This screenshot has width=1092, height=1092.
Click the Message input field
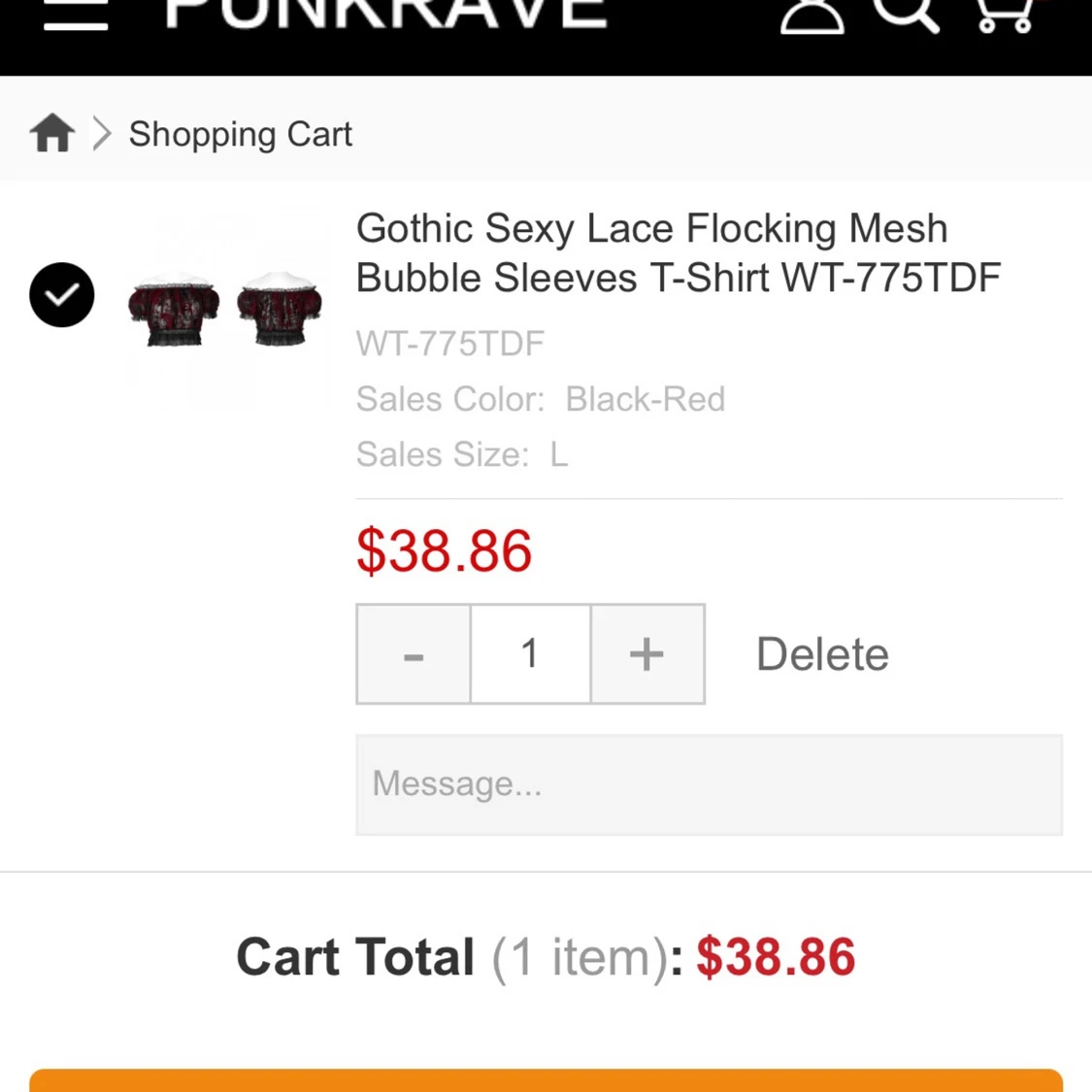click(x=709, y=784)
